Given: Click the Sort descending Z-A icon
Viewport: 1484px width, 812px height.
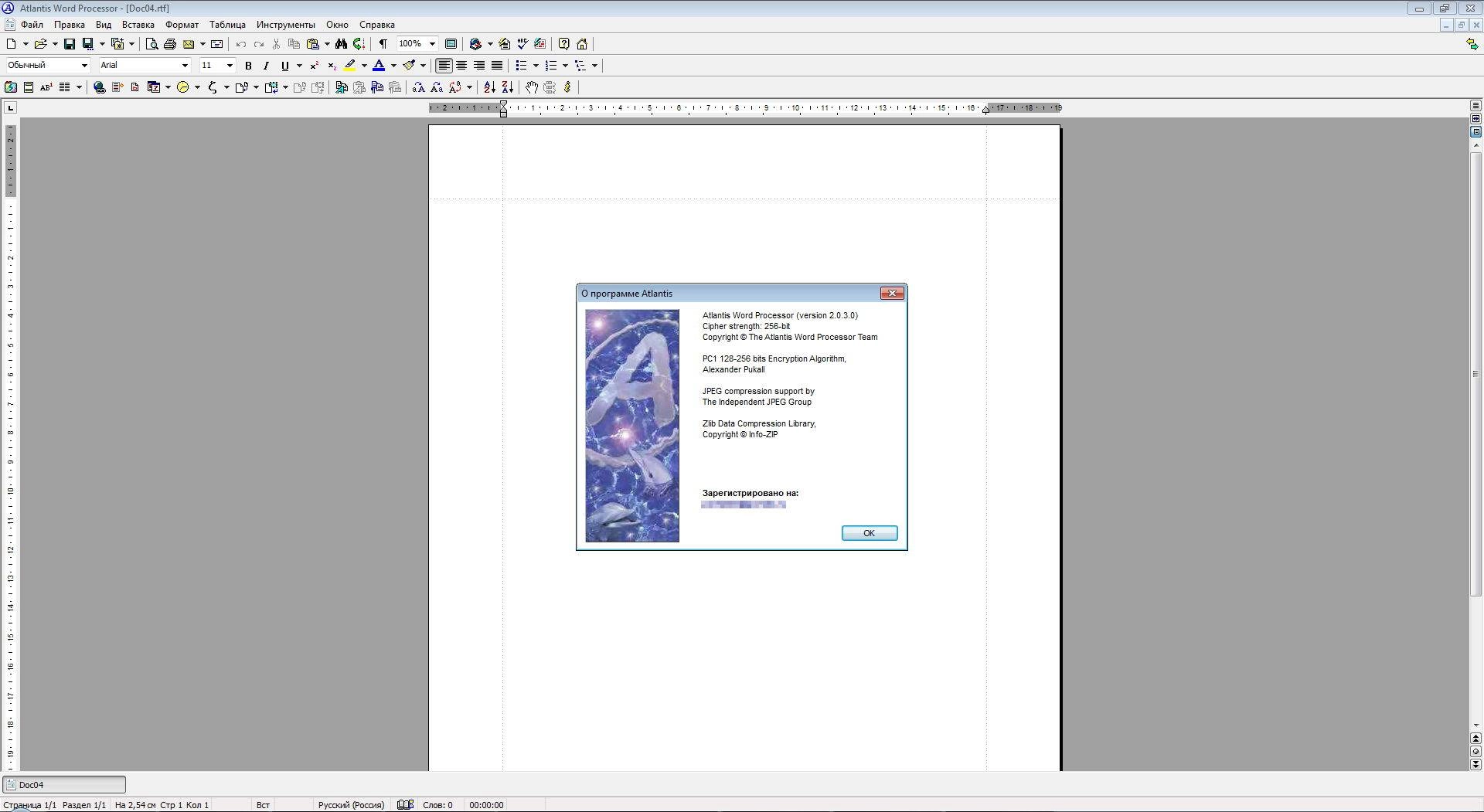Looking at the screenshot, I should (507, 87).
